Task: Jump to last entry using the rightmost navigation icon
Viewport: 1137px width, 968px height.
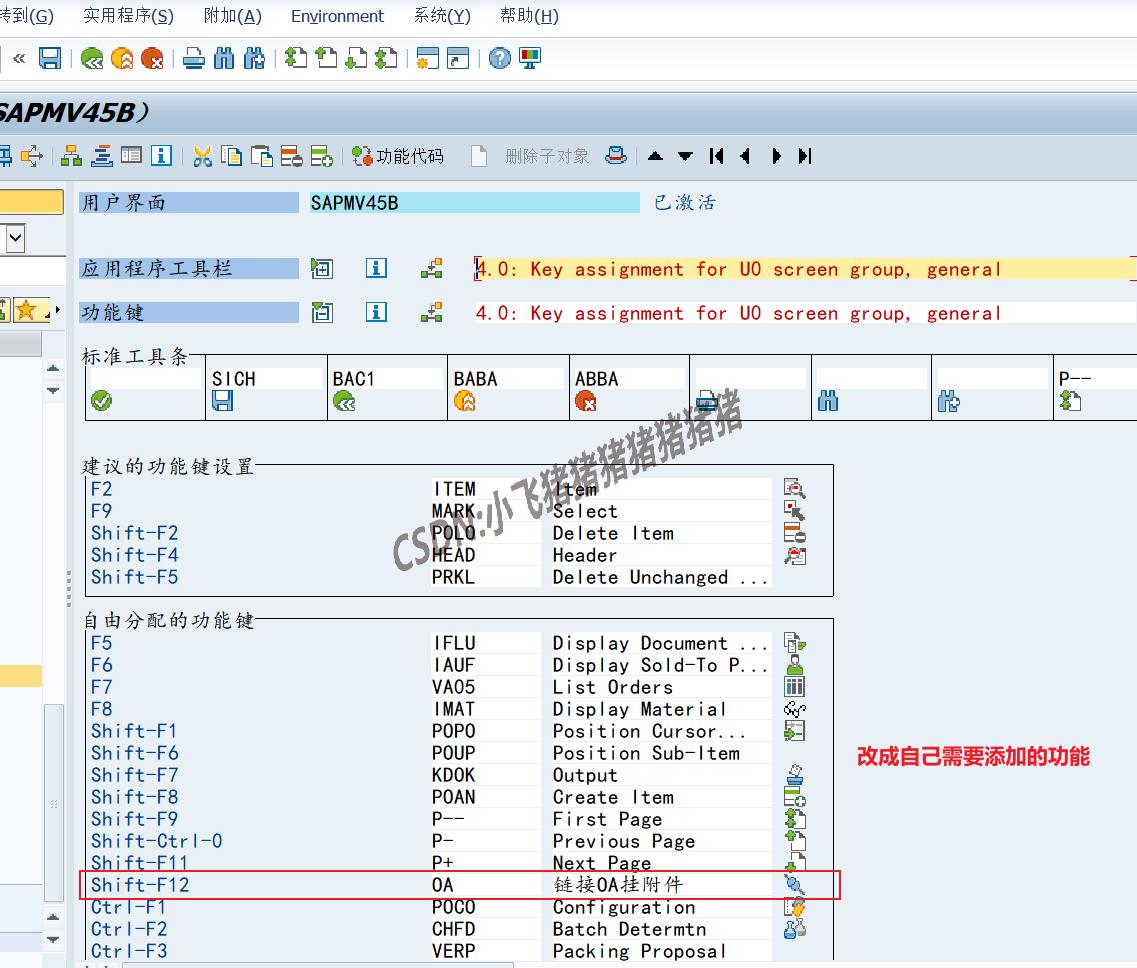Action: 805,156
